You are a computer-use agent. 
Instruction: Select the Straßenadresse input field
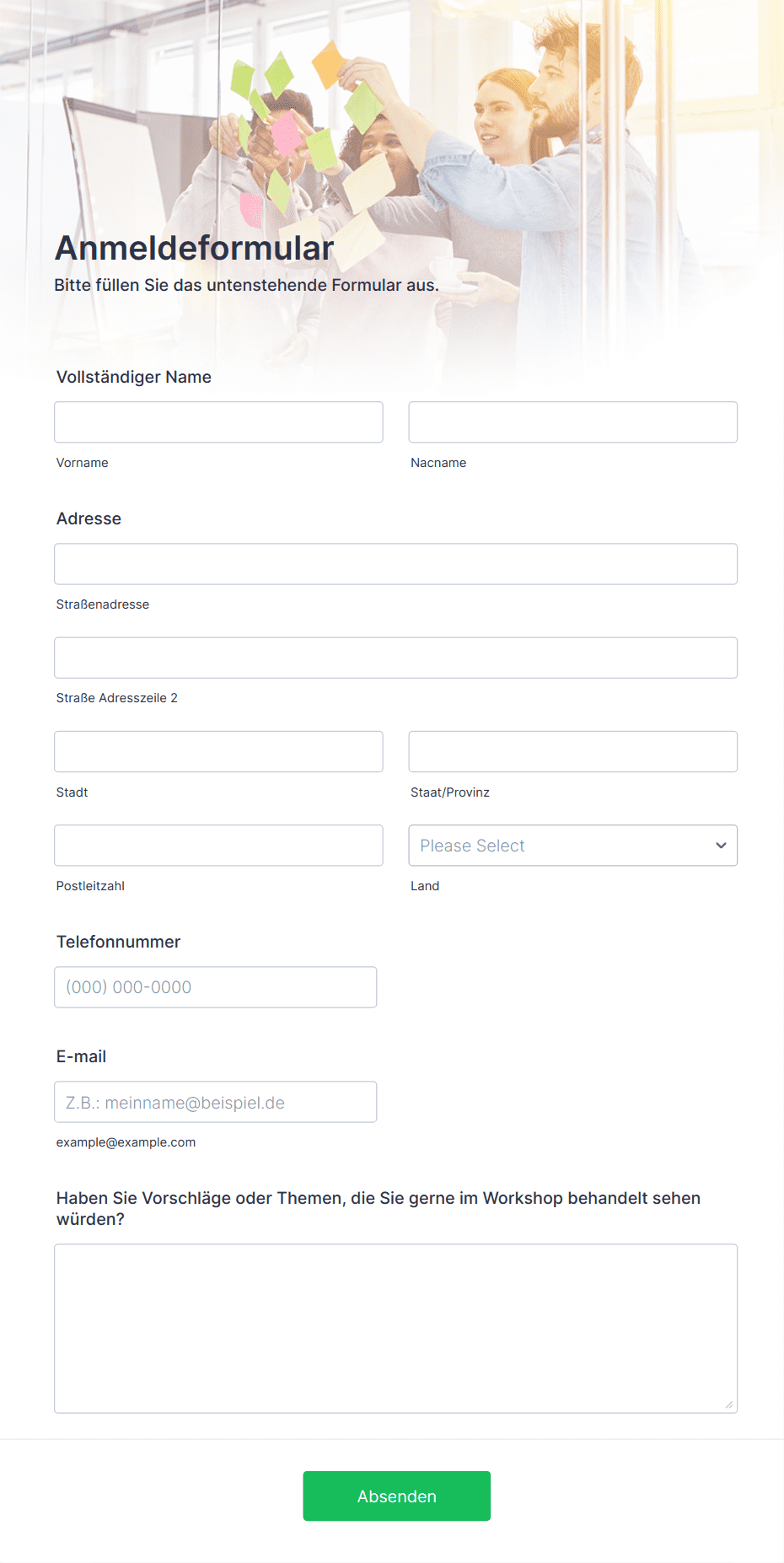[x=395, y=564]
